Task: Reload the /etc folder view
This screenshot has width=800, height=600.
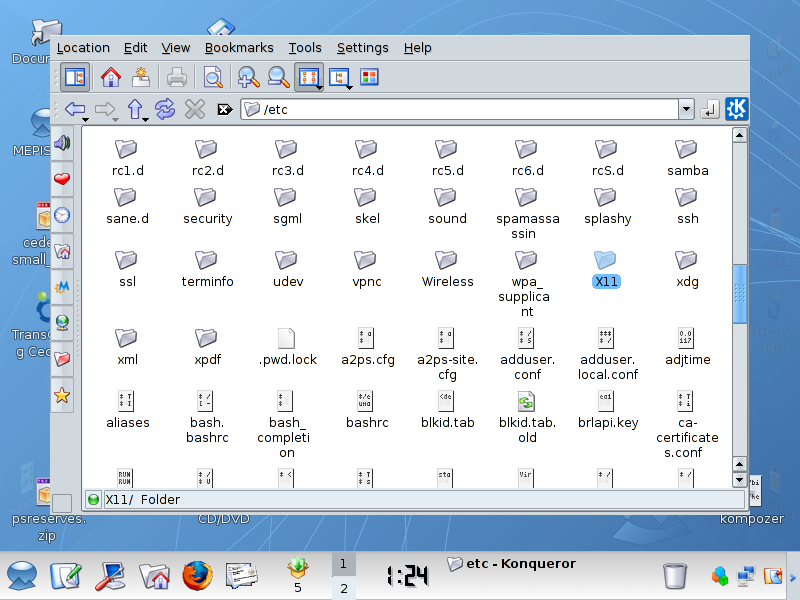Action: pyautogui.click(x=165, y=109)
